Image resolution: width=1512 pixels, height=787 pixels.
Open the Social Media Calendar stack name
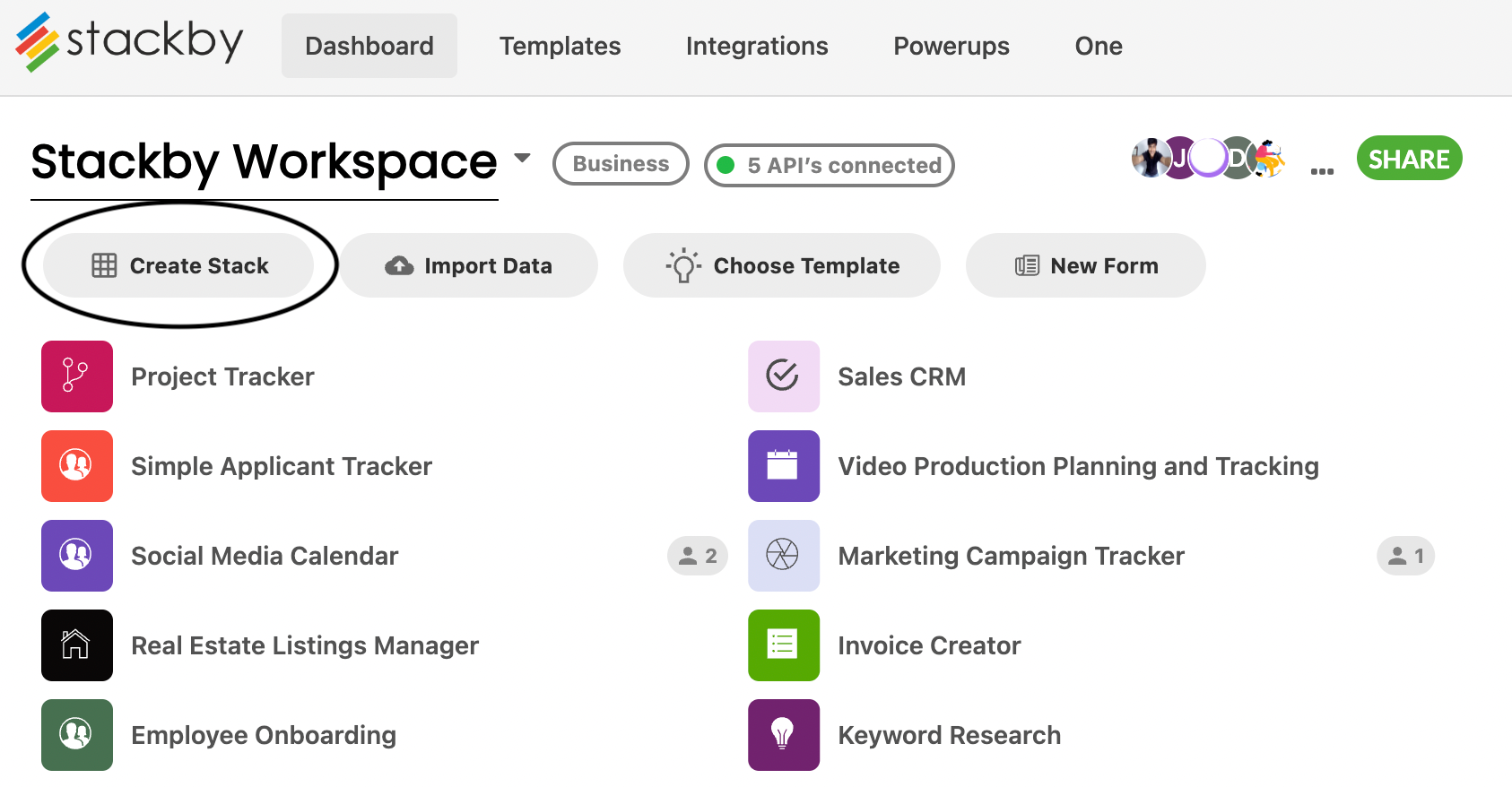[x=265, y=556]
